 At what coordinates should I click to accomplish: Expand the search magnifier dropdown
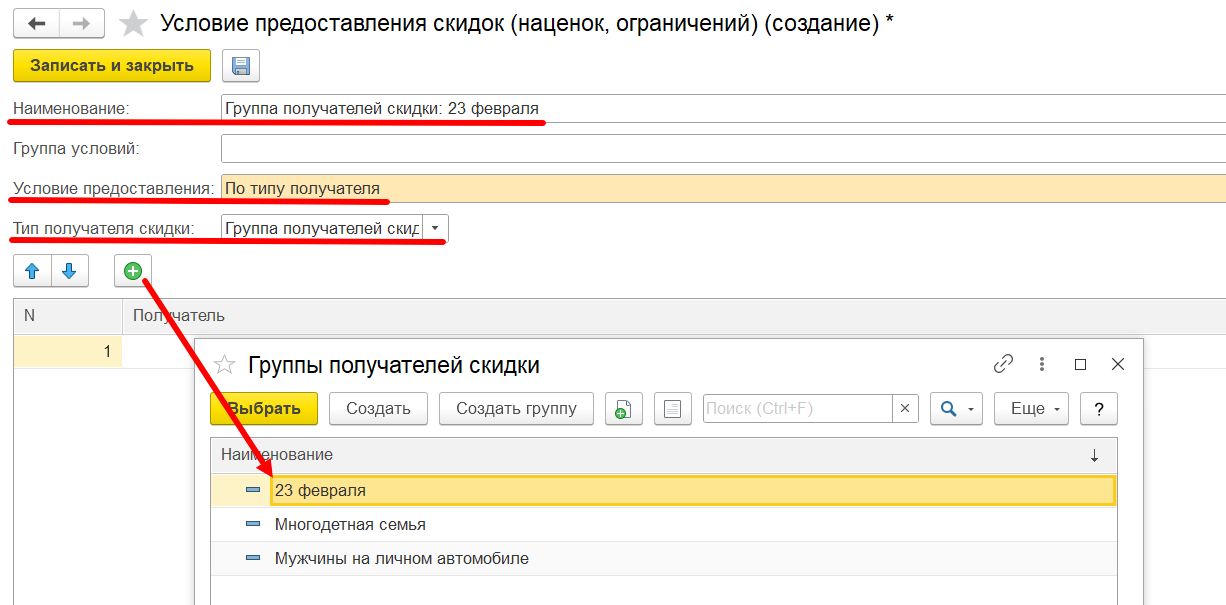956,408
